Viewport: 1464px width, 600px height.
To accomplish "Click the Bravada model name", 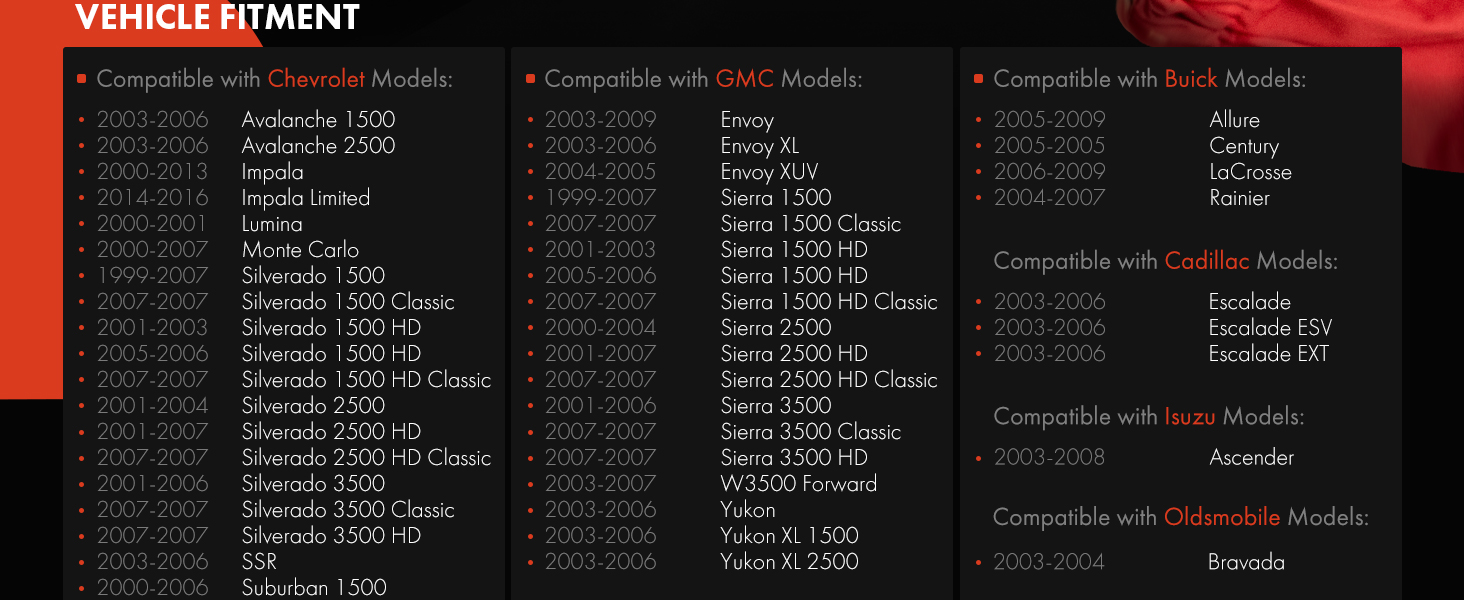I will (x=1246, y=562).
